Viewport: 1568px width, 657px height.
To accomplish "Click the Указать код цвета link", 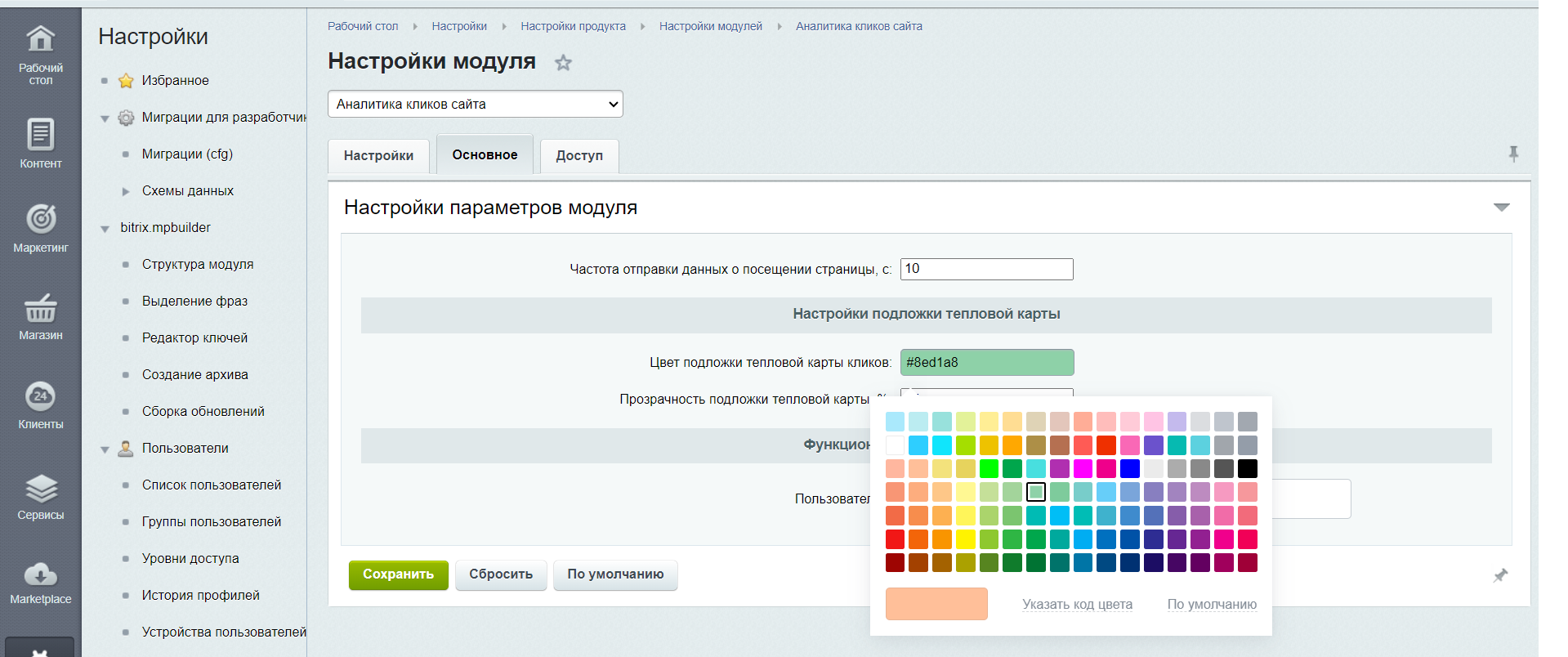I will point(1077,605).
